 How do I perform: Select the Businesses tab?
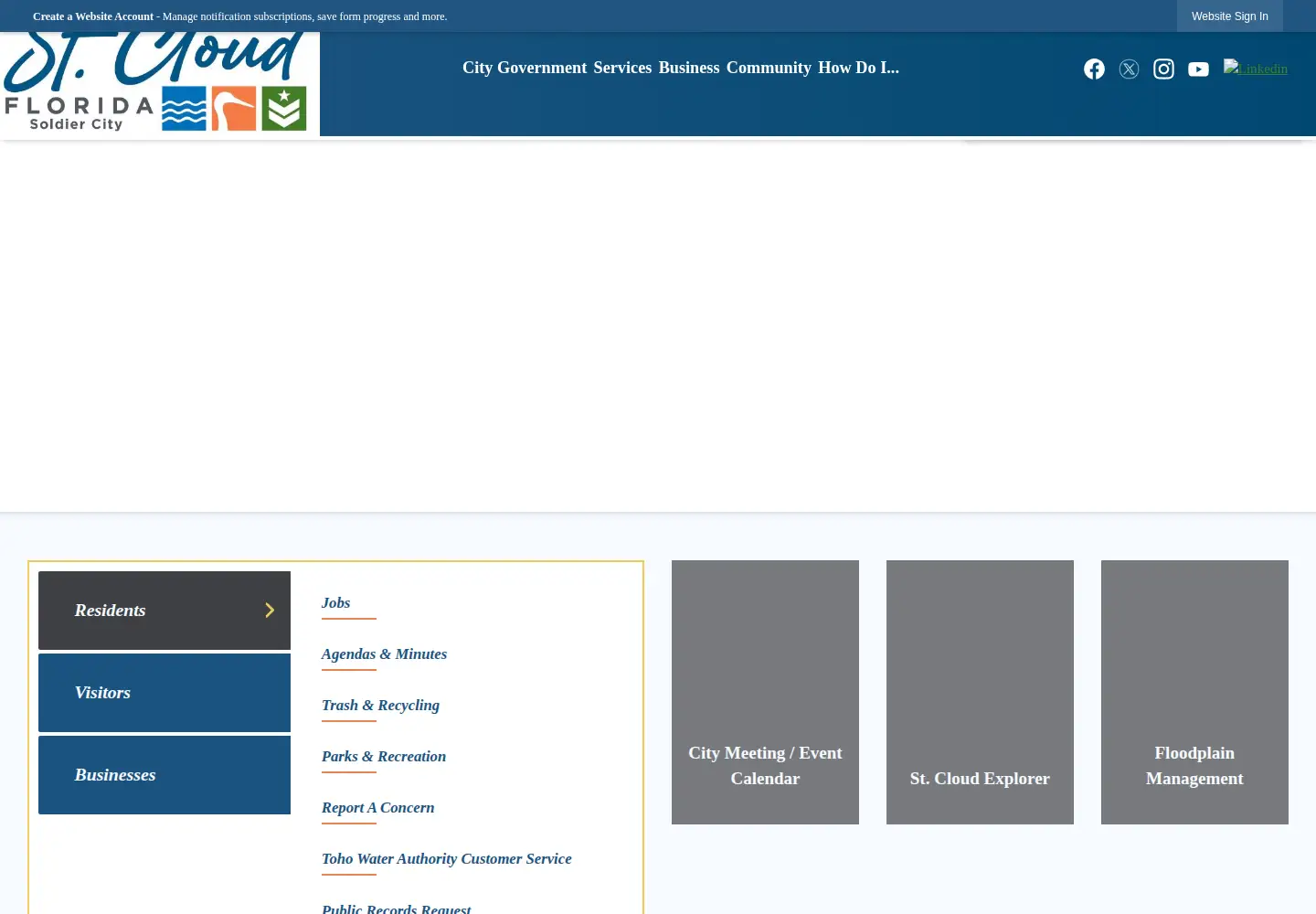pos(164,775)
